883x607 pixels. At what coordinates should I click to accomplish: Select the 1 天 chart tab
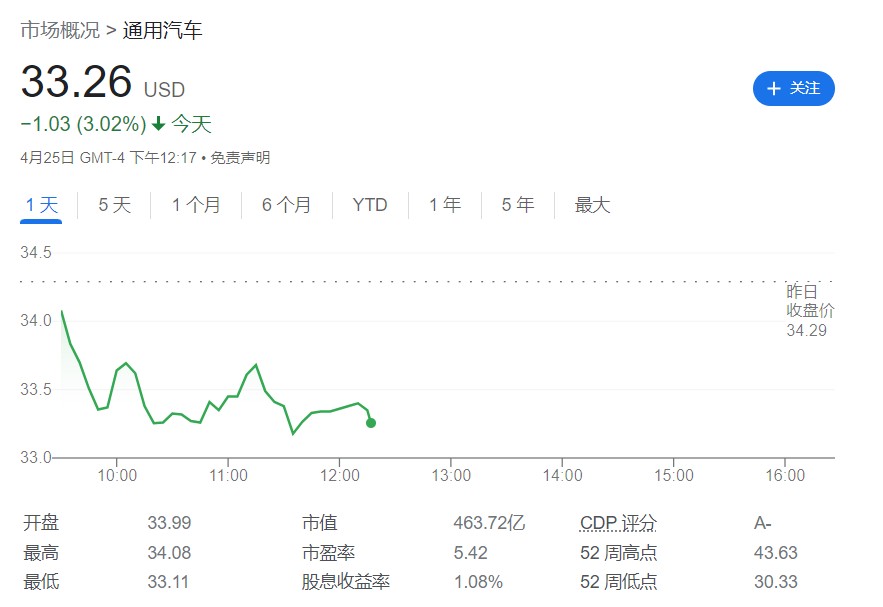(41, 205)
